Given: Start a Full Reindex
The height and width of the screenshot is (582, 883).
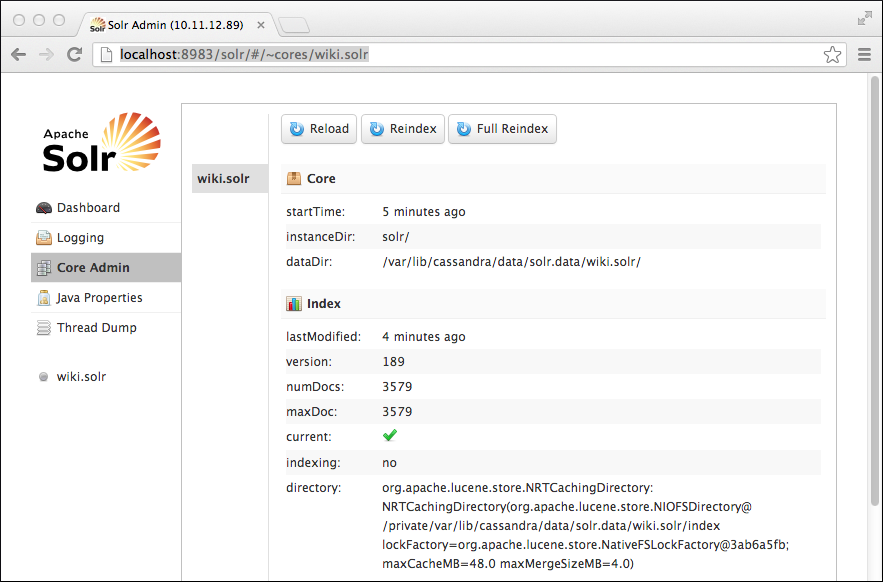Looking at the screenshot, I should 502,129.
